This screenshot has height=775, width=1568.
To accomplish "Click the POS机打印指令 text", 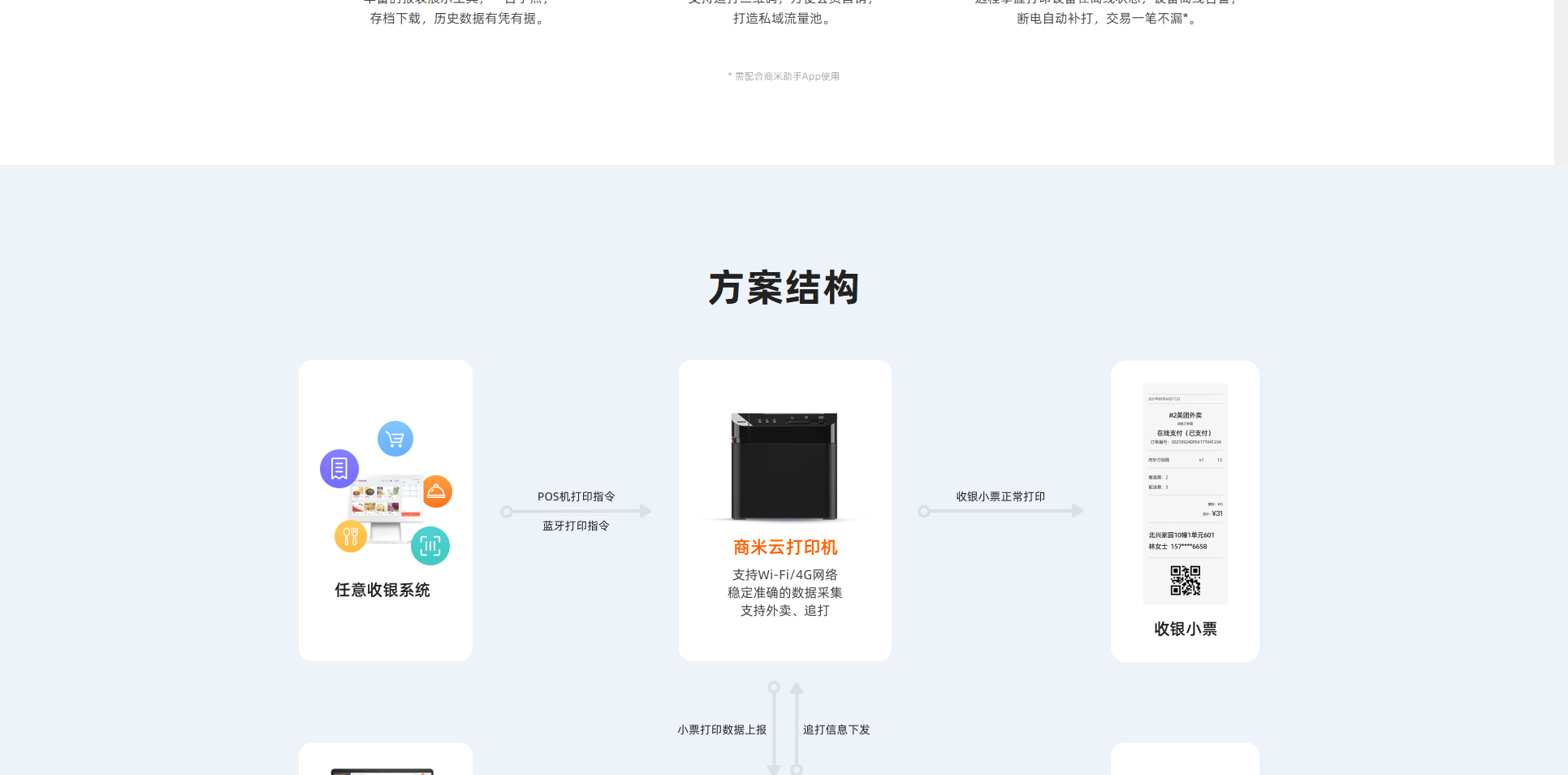I will coord(577,496).
